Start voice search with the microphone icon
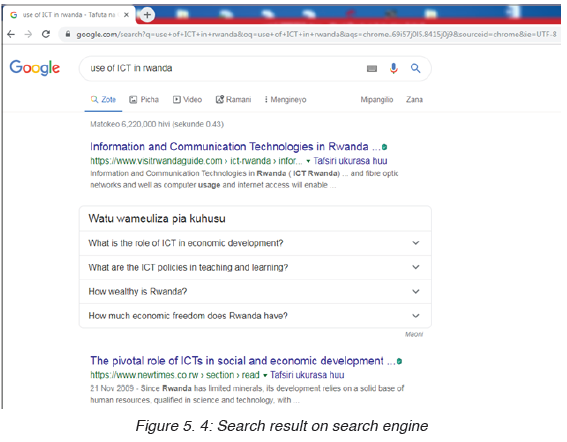 coord(394,68)
